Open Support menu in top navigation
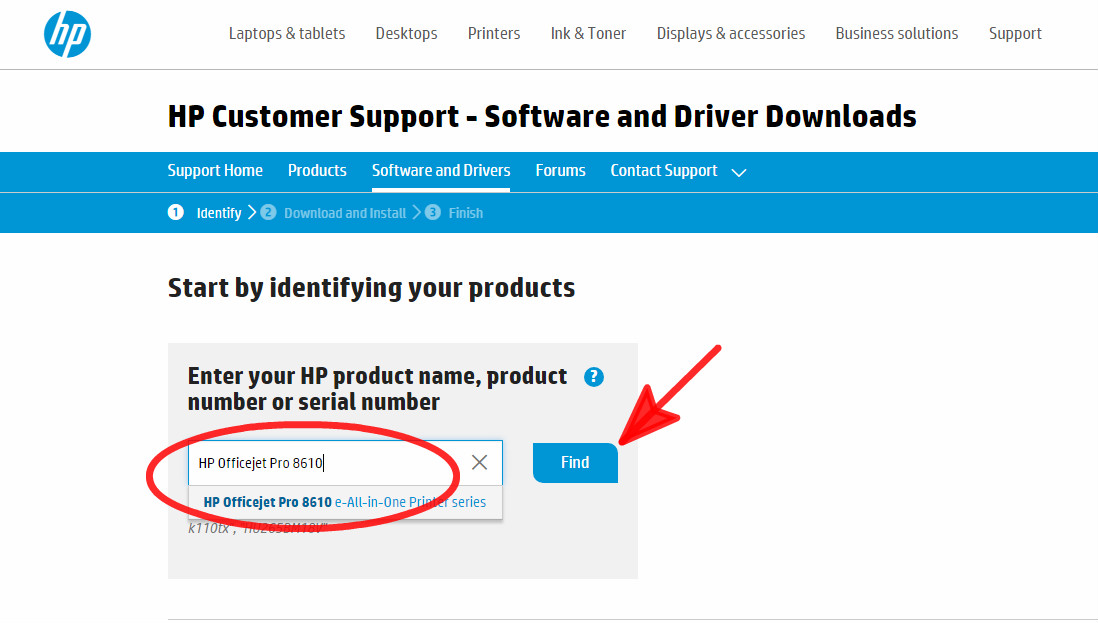The width and height of the screenshot is (1098, 623). pyautogui.click(x=1015, y=34)
